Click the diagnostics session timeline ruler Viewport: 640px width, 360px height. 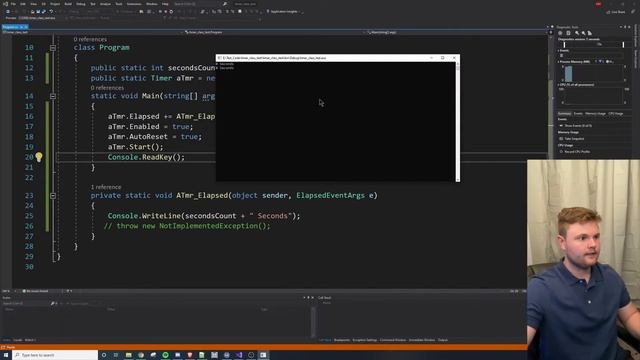pos(594,44)
